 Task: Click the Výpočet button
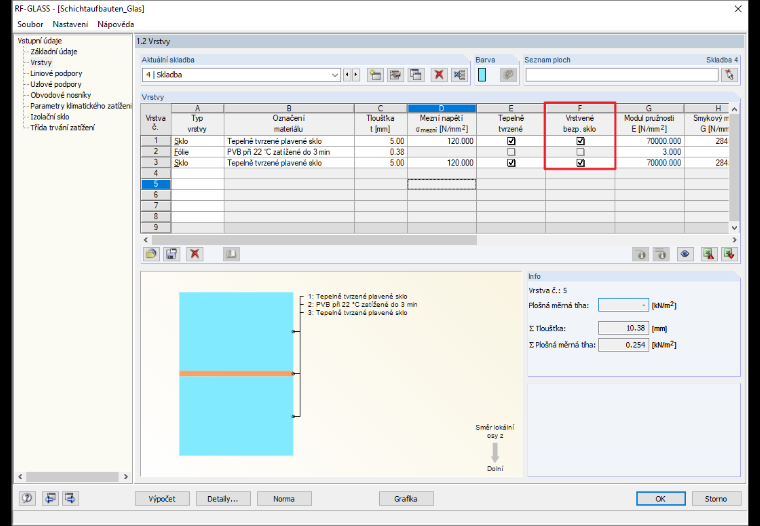[162, 498]
